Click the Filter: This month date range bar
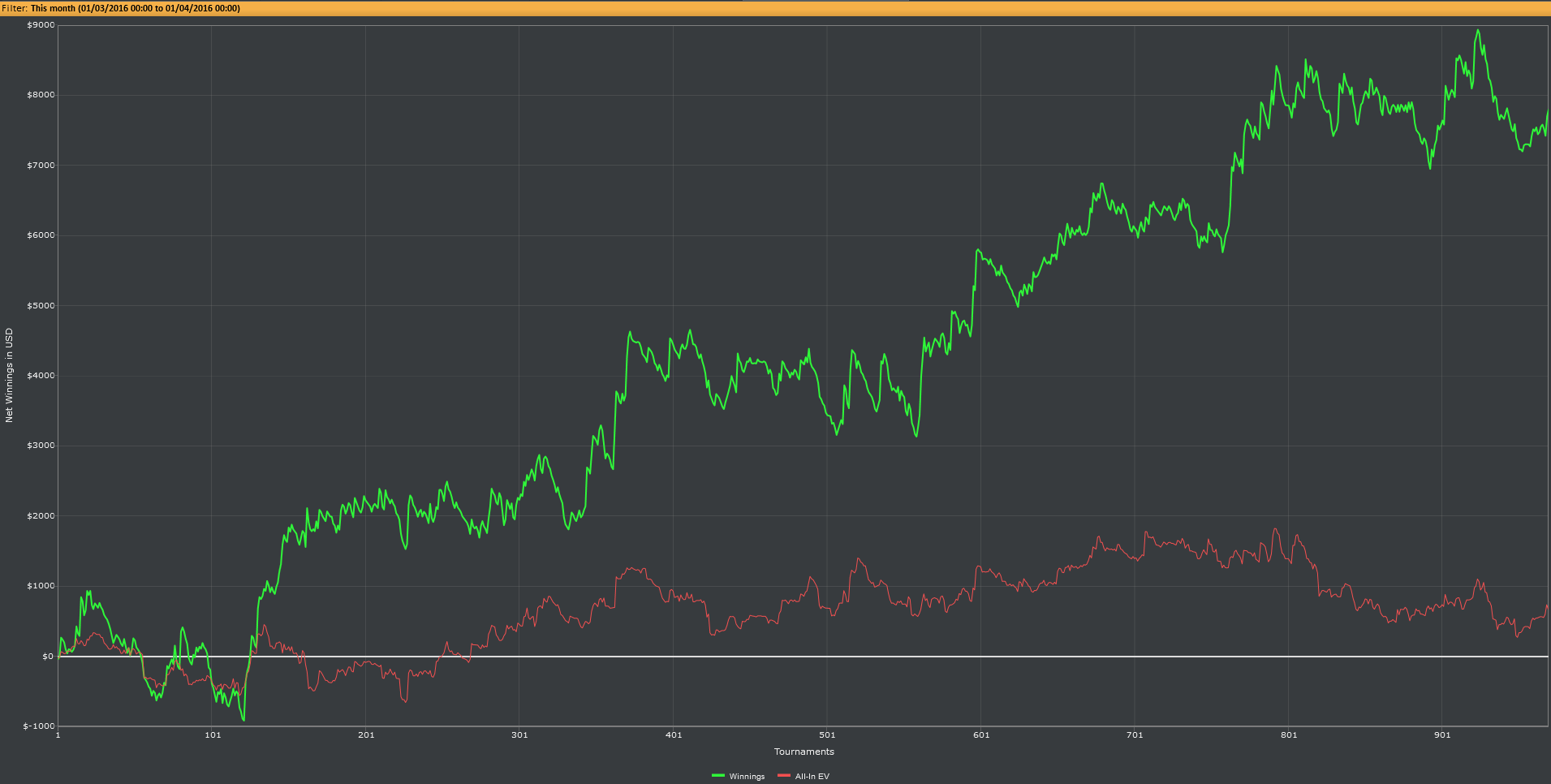This screenshot has width=1551, height=784. tap(775, 8)
